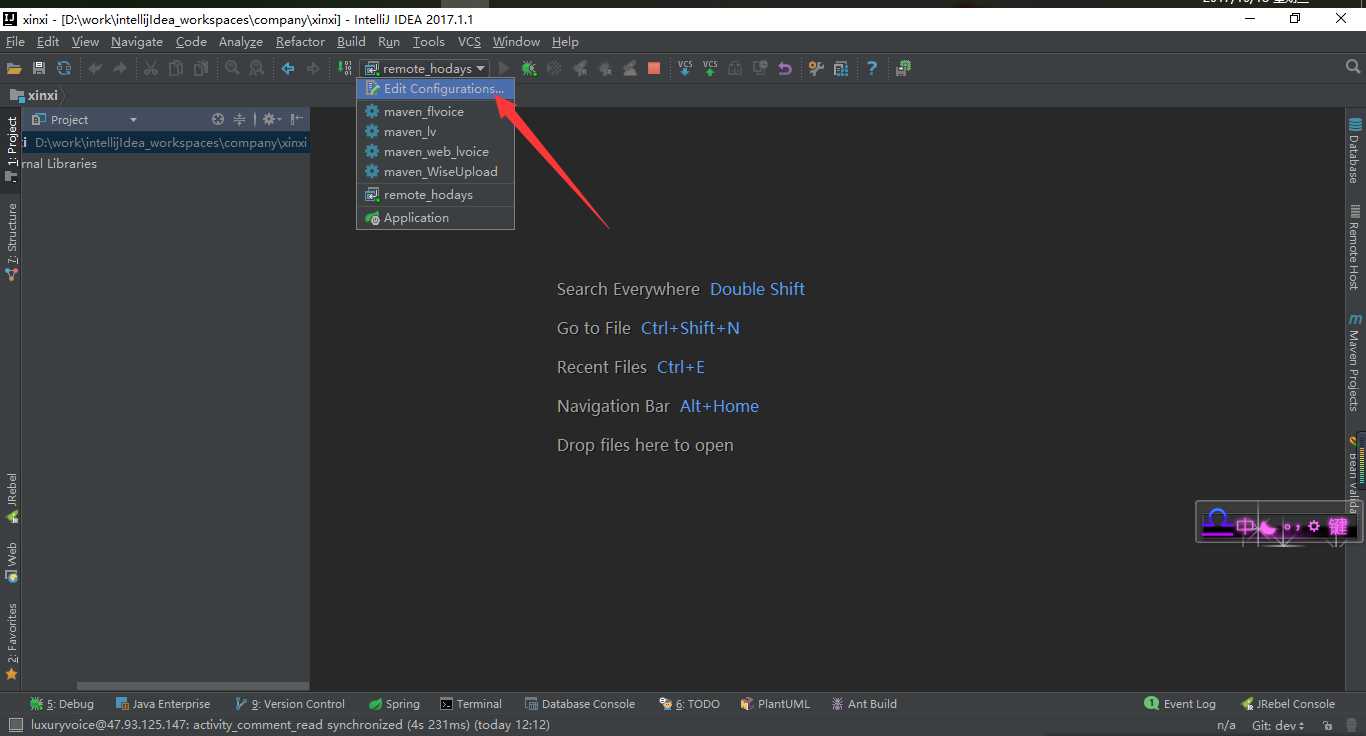Open the PlantUML tool window

(775, 704)
